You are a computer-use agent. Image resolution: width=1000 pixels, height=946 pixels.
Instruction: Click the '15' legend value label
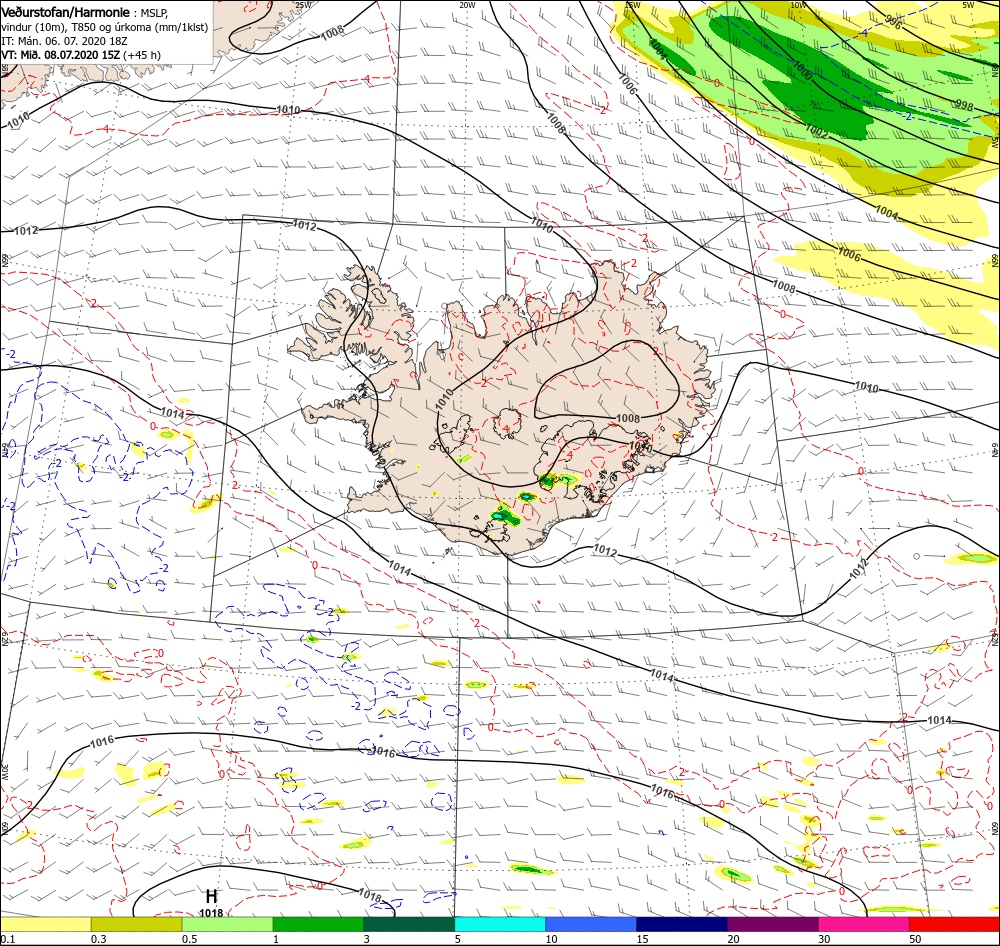[x=642, y=939]
